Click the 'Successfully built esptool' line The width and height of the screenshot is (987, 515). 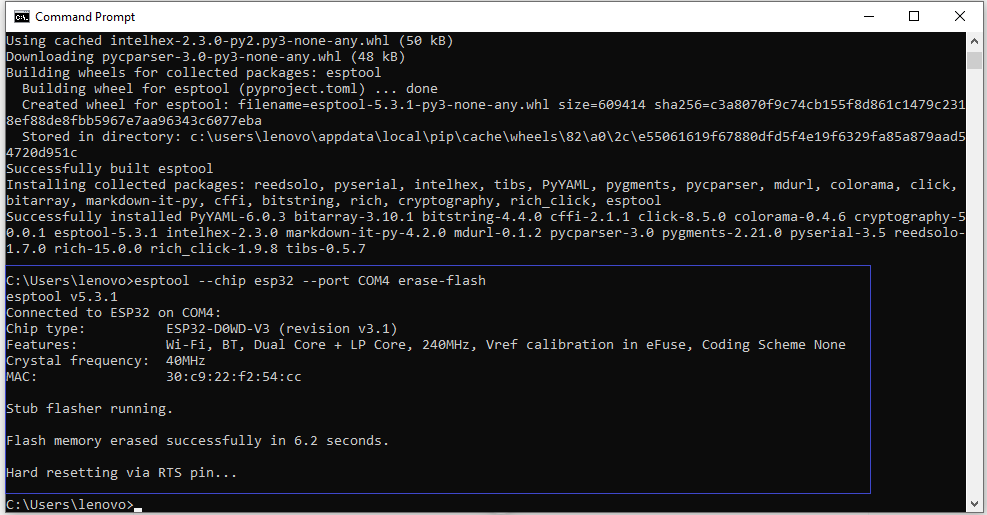click(110, 169)
